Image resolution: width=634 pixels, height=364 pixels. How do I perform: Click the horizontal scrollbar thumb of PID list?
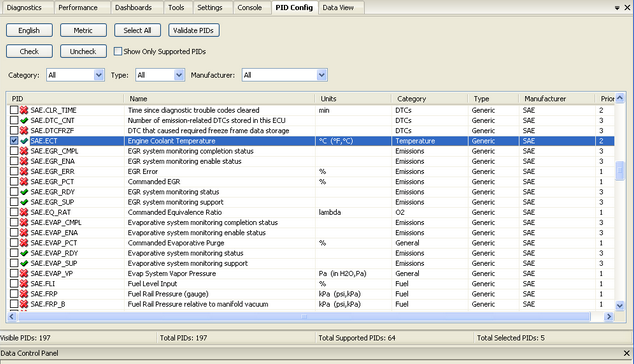(304, 317)
